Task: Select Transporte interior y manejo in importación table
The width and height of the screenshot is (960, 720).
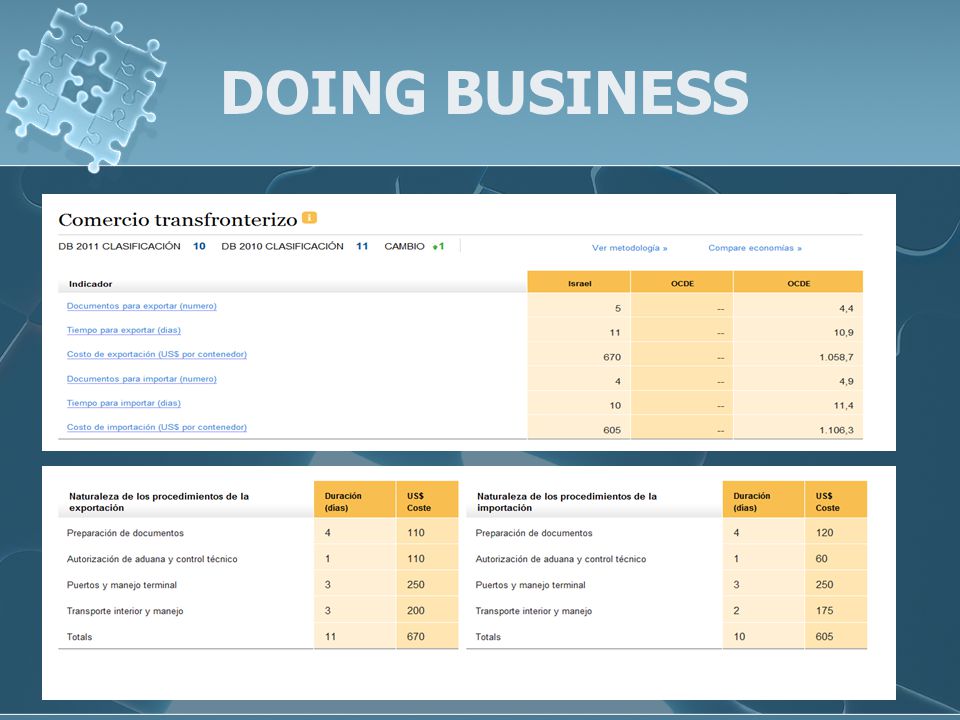Action: pyautogui.click(x=534, y=611)
